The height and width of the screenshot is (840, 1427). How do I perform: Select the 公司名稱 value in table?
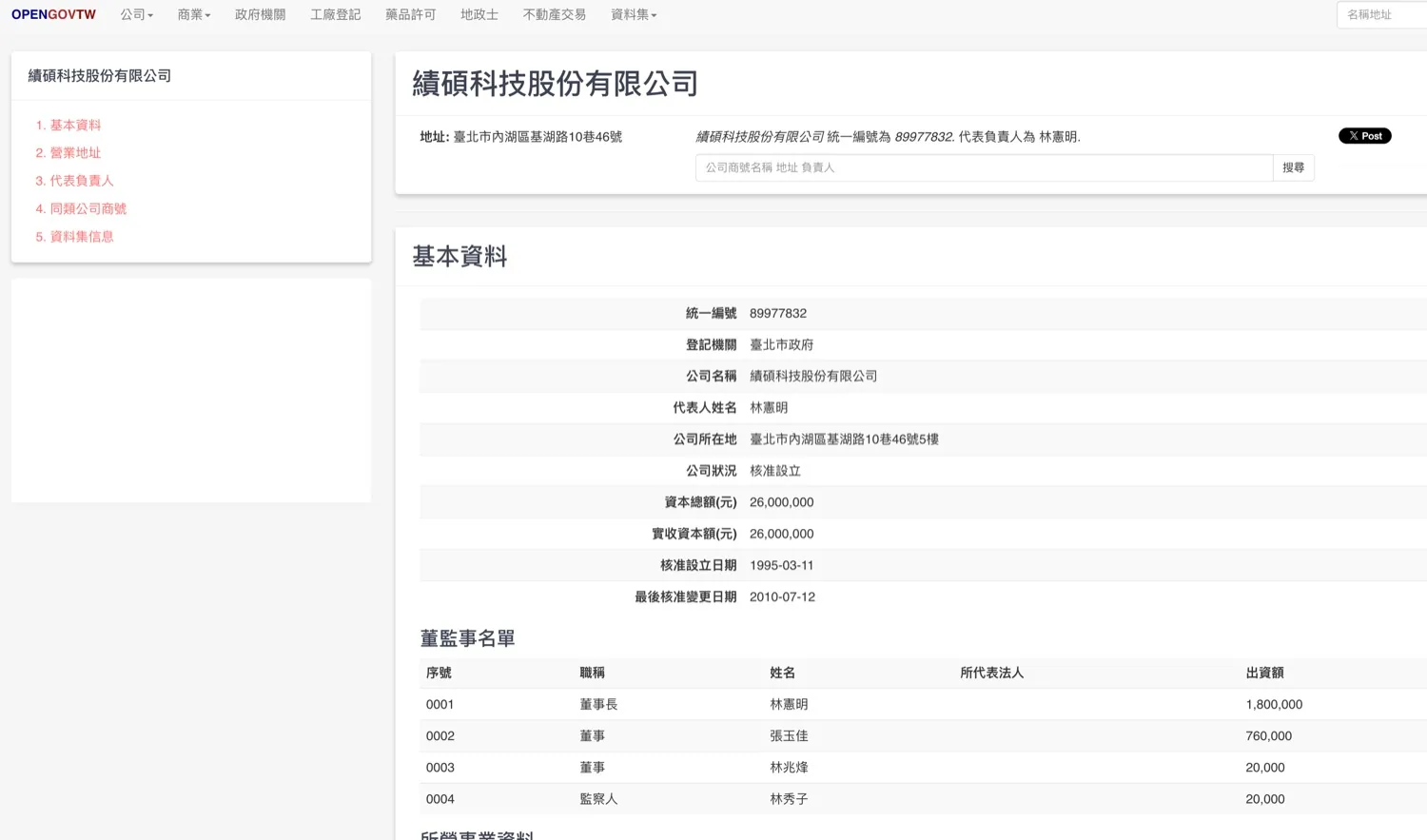[x=813, y=376]
